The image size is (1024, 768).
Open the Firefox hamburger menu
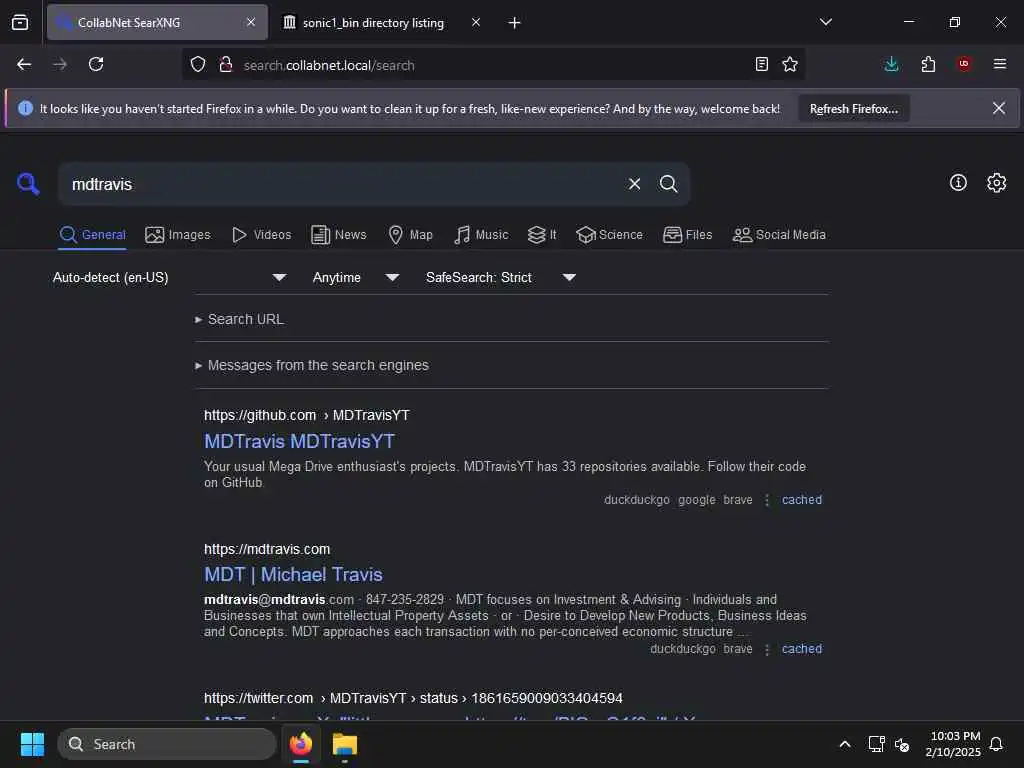click(x=1000, y=63)
